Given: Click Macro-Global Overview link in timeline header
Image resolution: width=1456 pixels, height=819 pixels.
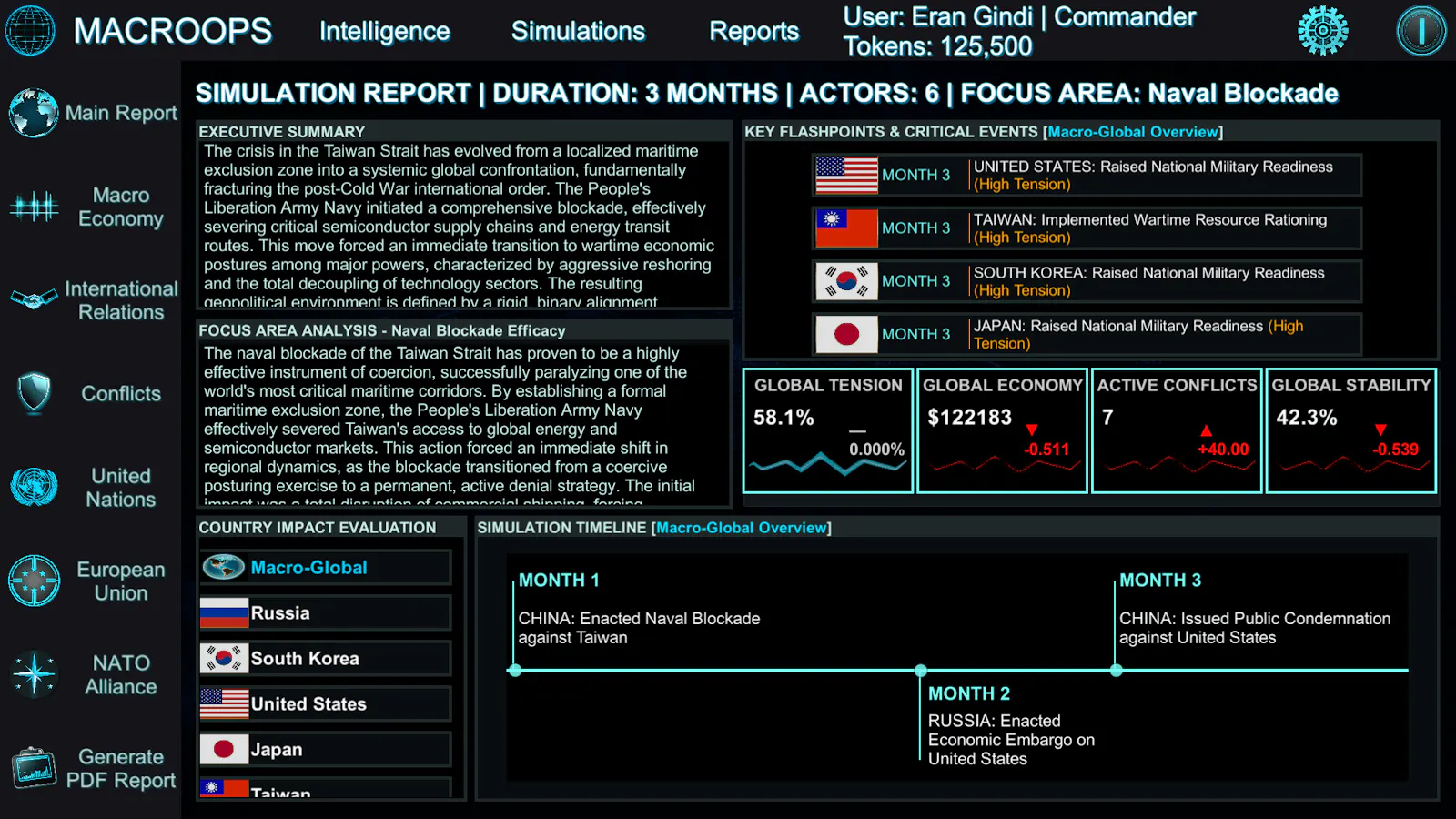Looking at the screenshot, I should 741,528.
